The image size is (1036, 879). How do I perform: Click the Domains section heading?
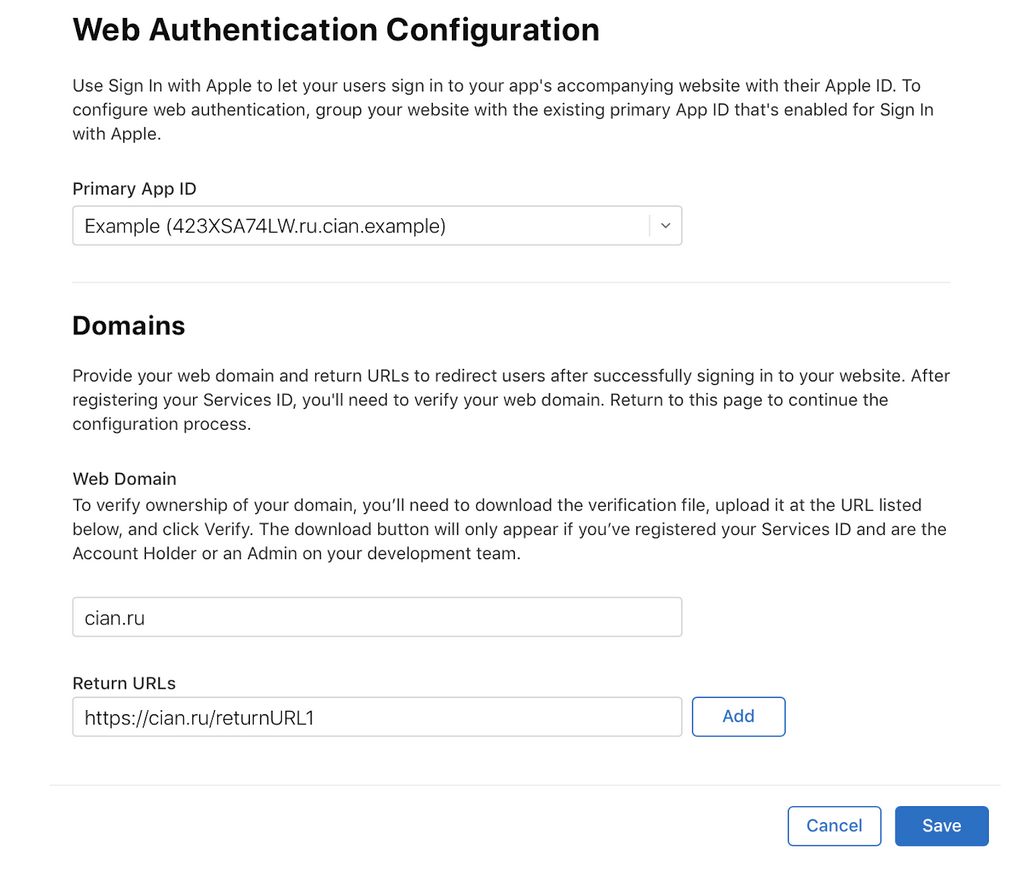pos(129,326)
